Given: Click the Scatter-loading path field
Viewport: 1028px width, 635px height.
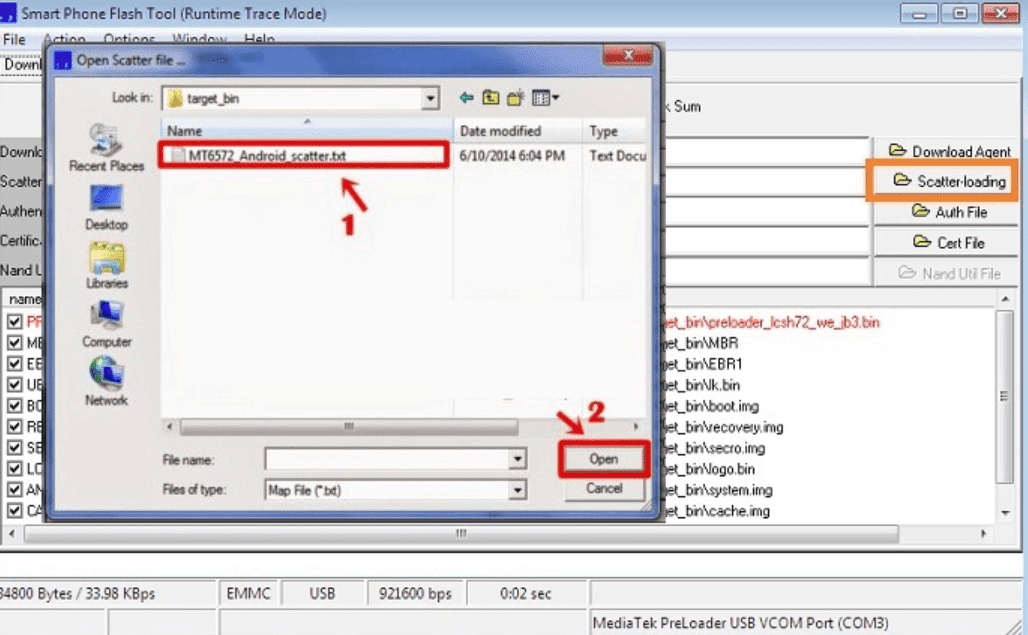Looking at the screenshot, I should click(766, 182).
